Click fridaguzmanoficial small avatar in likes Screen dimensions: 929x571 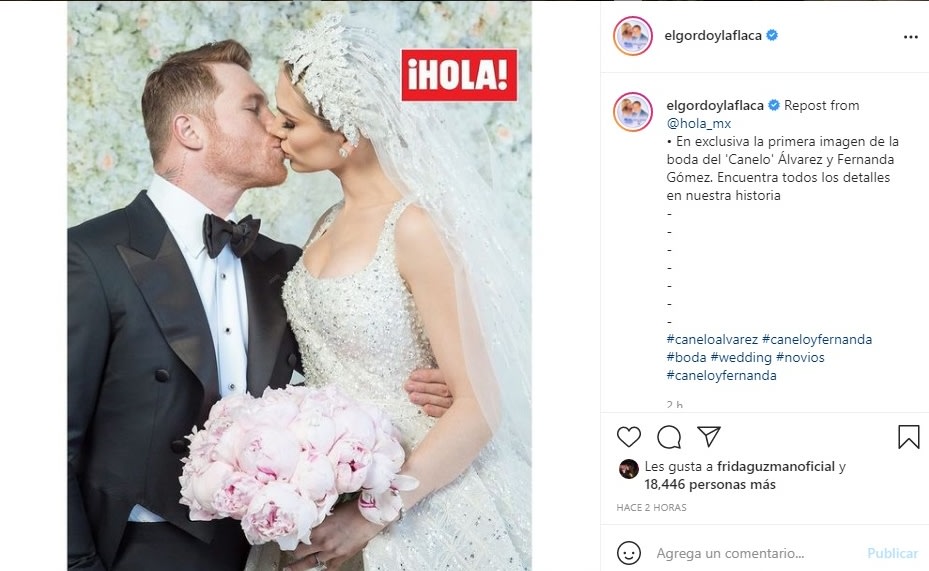[628, 469]
